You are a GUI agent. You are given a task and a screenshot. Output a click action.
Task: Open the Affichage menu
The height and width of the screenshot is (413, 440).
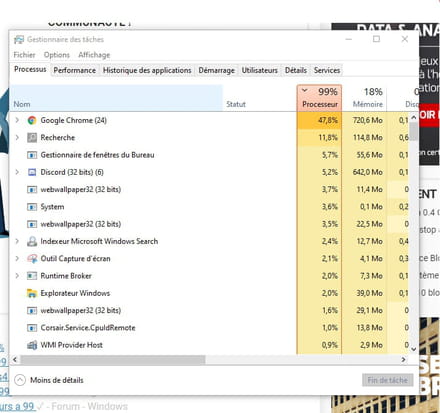click(x=94, y=55)
